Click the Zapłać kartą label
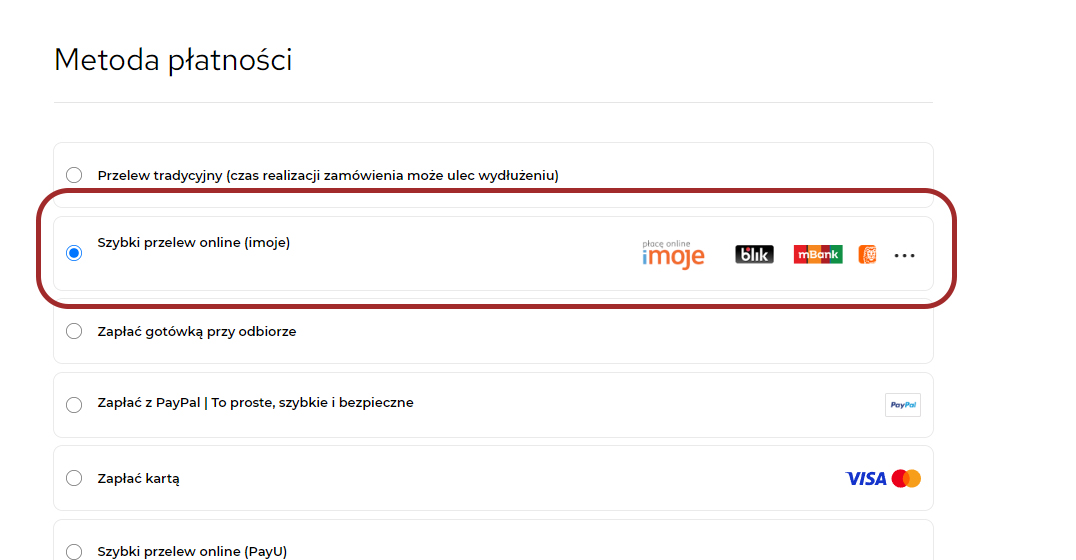The image size is (1076, 560). tap(139, 479)
